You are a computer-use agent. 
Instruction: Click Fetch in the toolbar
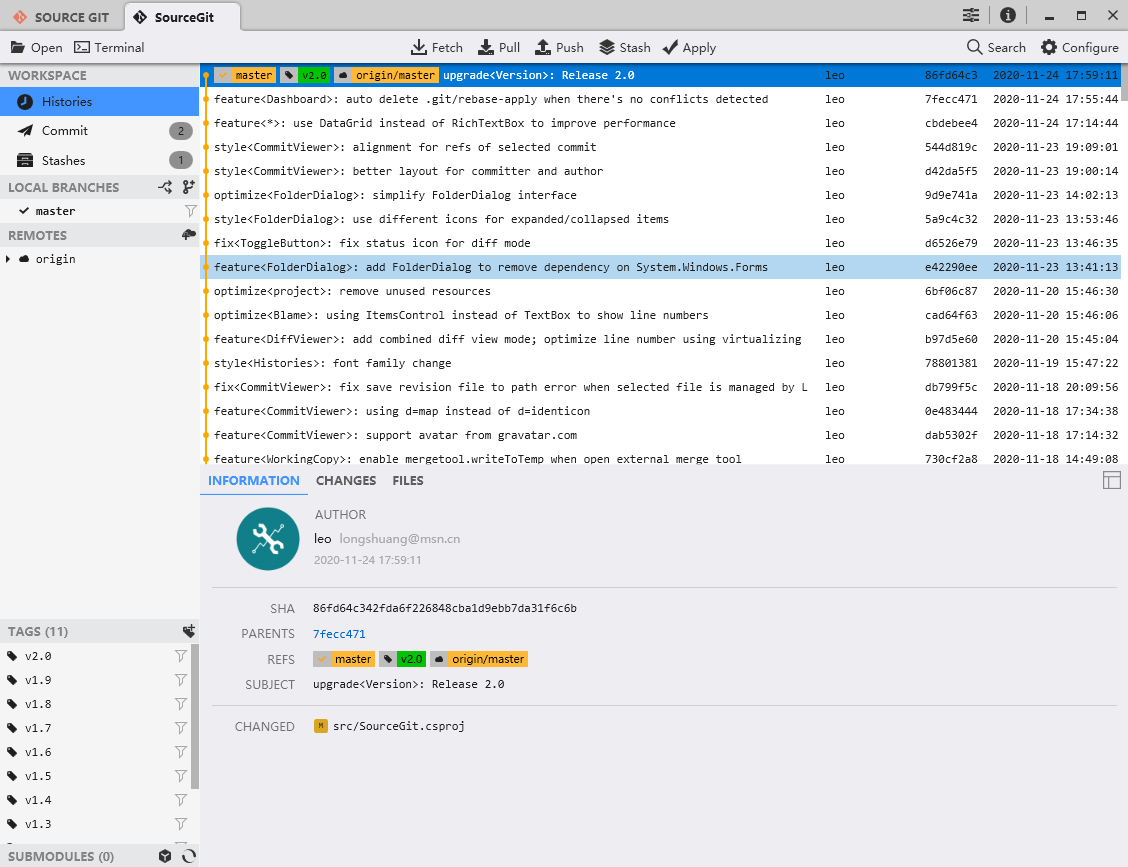pyautogui.click(x=437, y=47)
